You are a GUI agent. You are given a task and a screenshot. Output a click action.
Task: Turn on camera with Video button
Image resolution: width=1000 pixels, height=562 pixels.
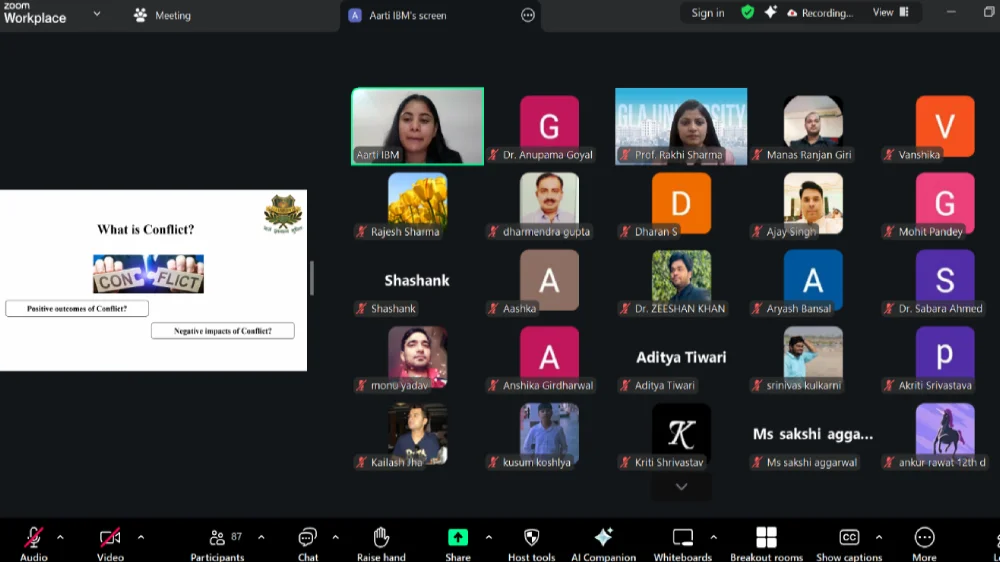tap(110, 538)
